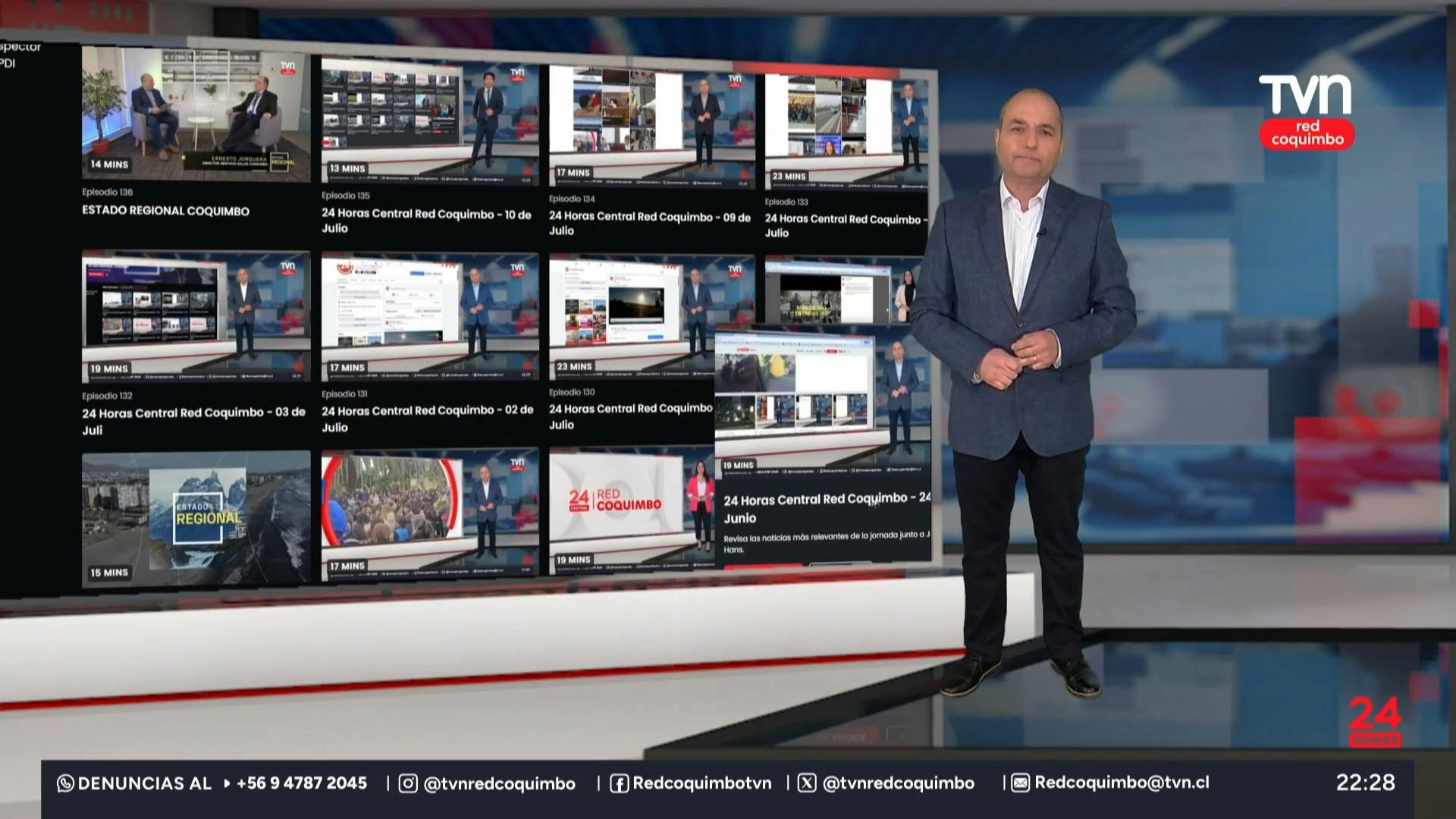Click the Facebook icon before Redcoquimbotvn

619,783
